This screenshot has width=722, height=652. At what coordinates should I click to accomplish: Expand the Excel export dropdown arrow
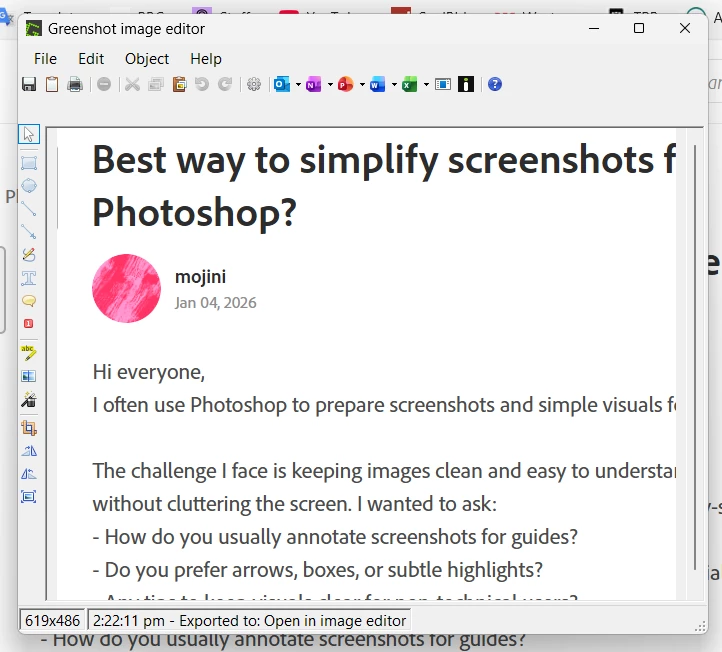tap(426, 85)
